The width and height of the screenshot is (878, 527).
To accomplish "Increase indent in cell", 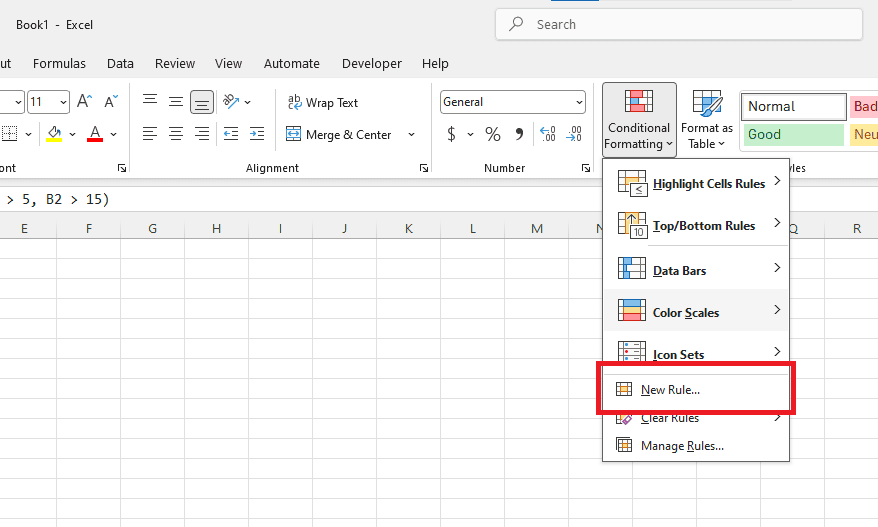I will coord(257,134).
